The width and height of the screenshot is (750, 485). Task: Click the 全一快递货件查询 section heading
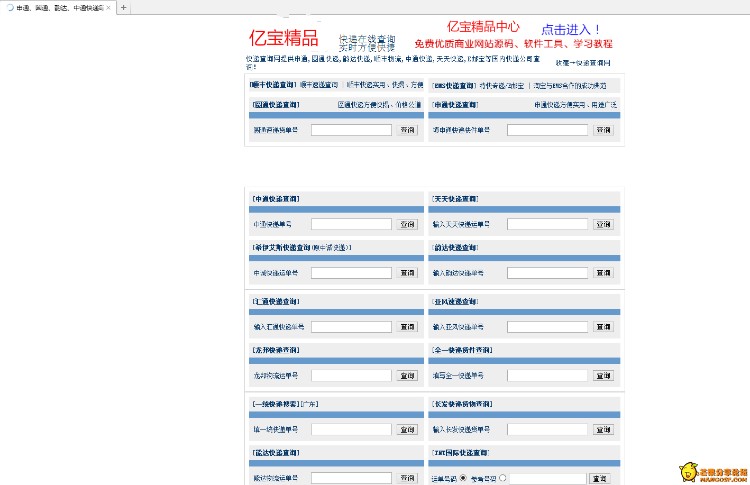pyautogui.click(x=462, y=350)
